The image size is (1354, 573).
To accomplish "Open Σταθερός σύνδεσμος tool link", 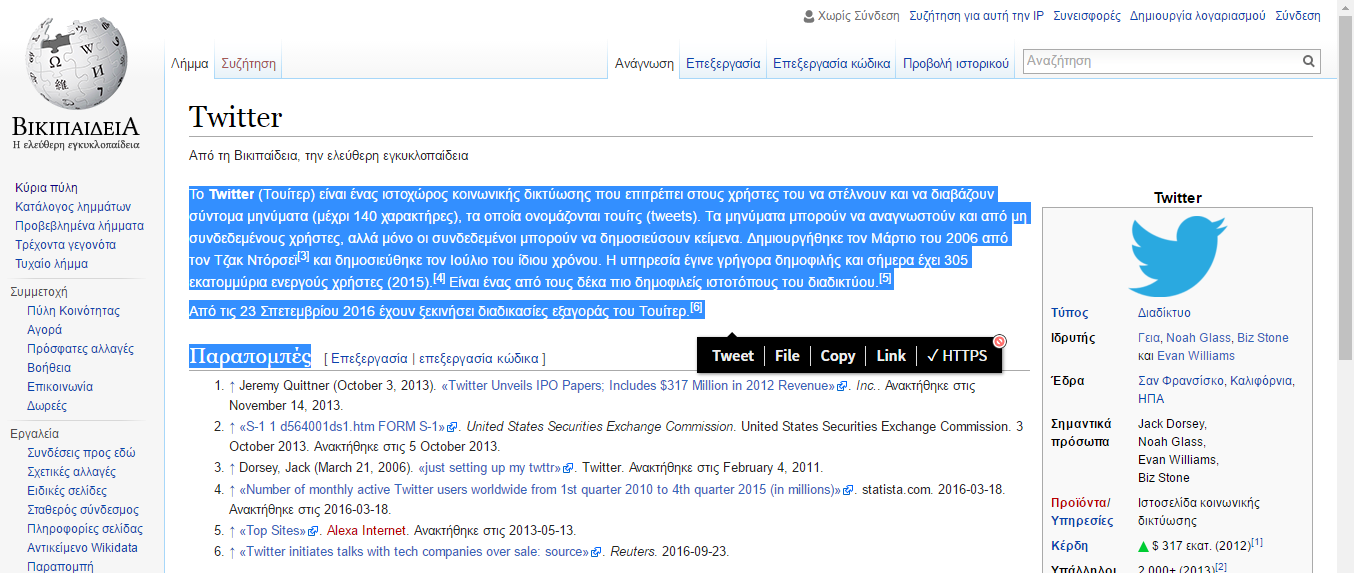I will [x=83, y=510].
